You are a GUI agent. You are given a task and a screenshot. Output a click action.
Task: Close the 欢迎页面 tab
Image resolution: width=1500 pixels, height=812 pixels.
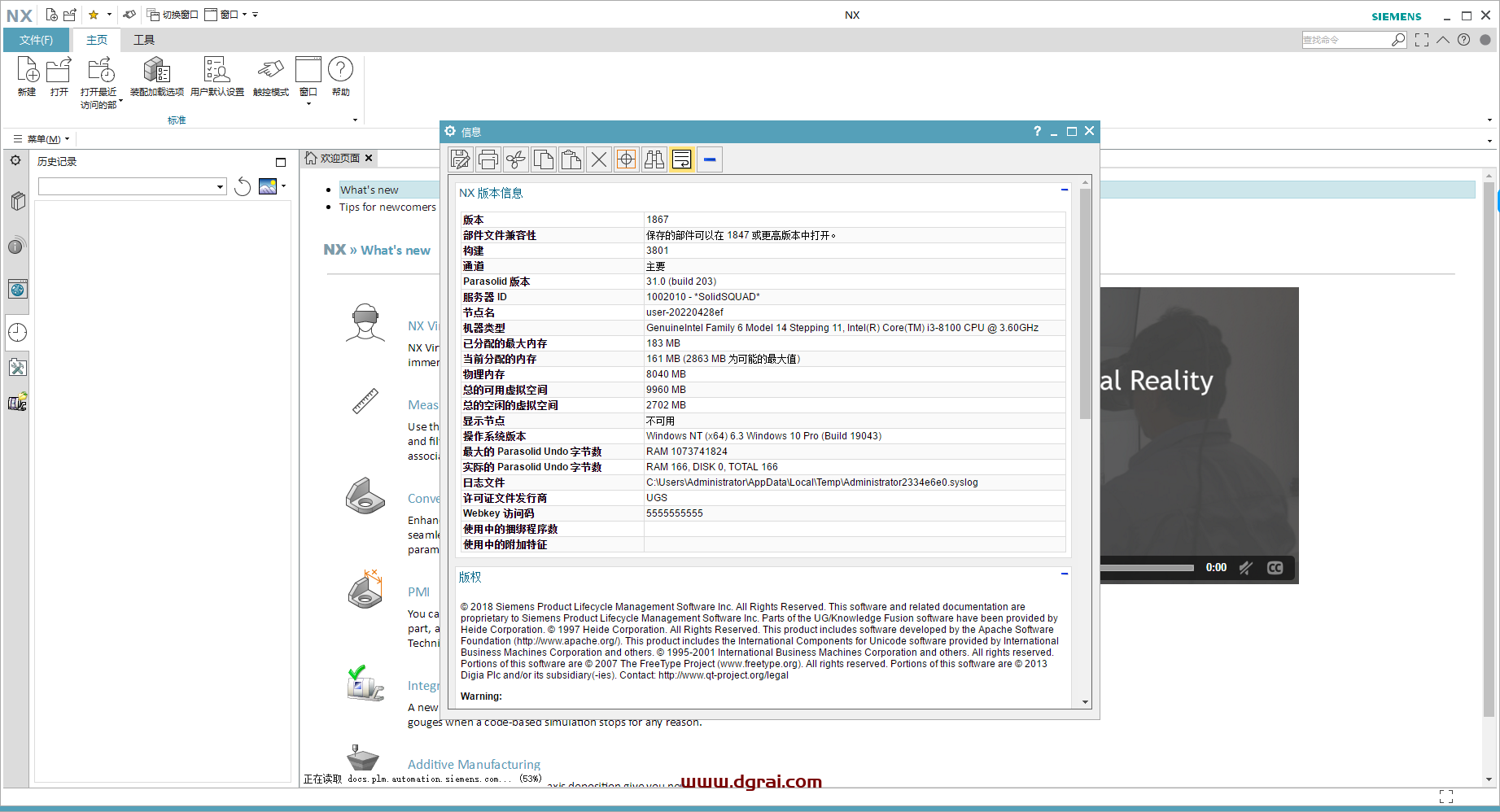[369, 158]
